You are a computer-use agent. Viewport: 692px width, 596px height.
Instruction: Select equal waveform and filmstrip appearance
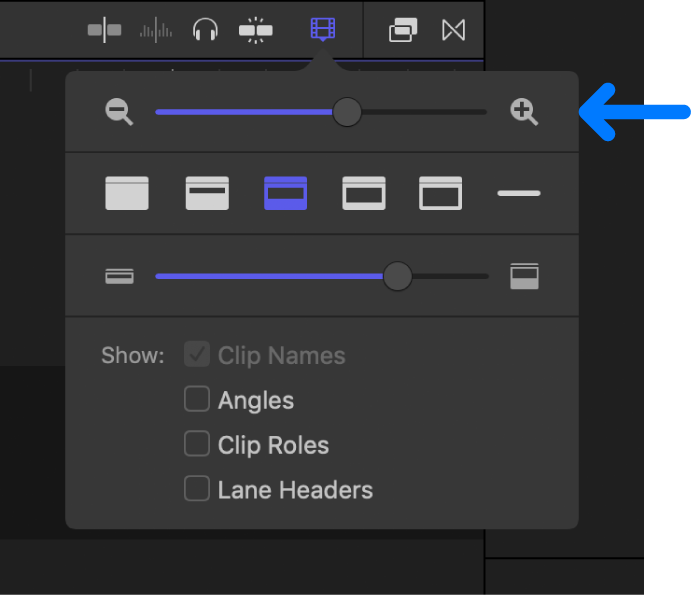[285, 193]
